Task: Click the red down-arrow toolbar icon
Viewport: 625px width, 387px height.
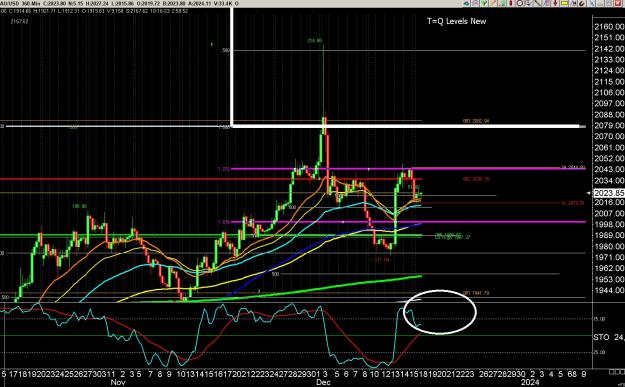Action: point(556,3)
